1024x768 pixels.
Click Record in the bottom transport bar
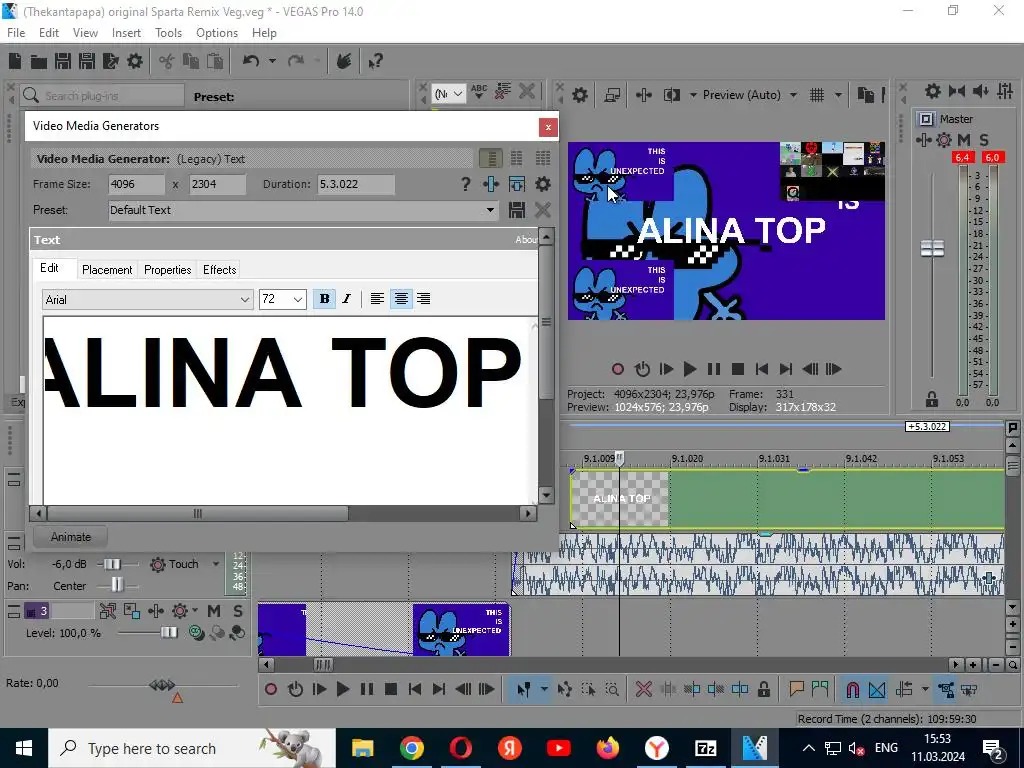pyautogui.click(x=271, y=689)
